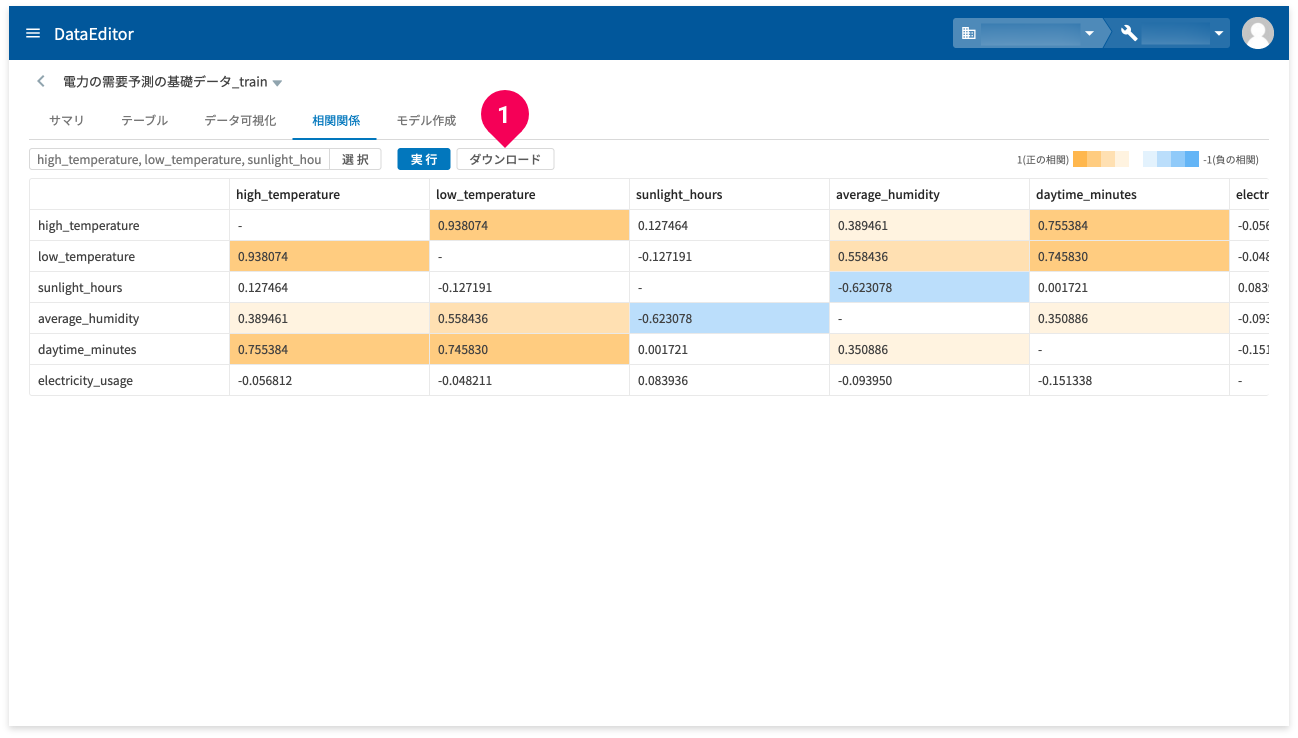The width and height of the screenshot is (1298, 738).
Task: Click the -0.093950 cell in electricity_usage row
Action: [929, 380]
